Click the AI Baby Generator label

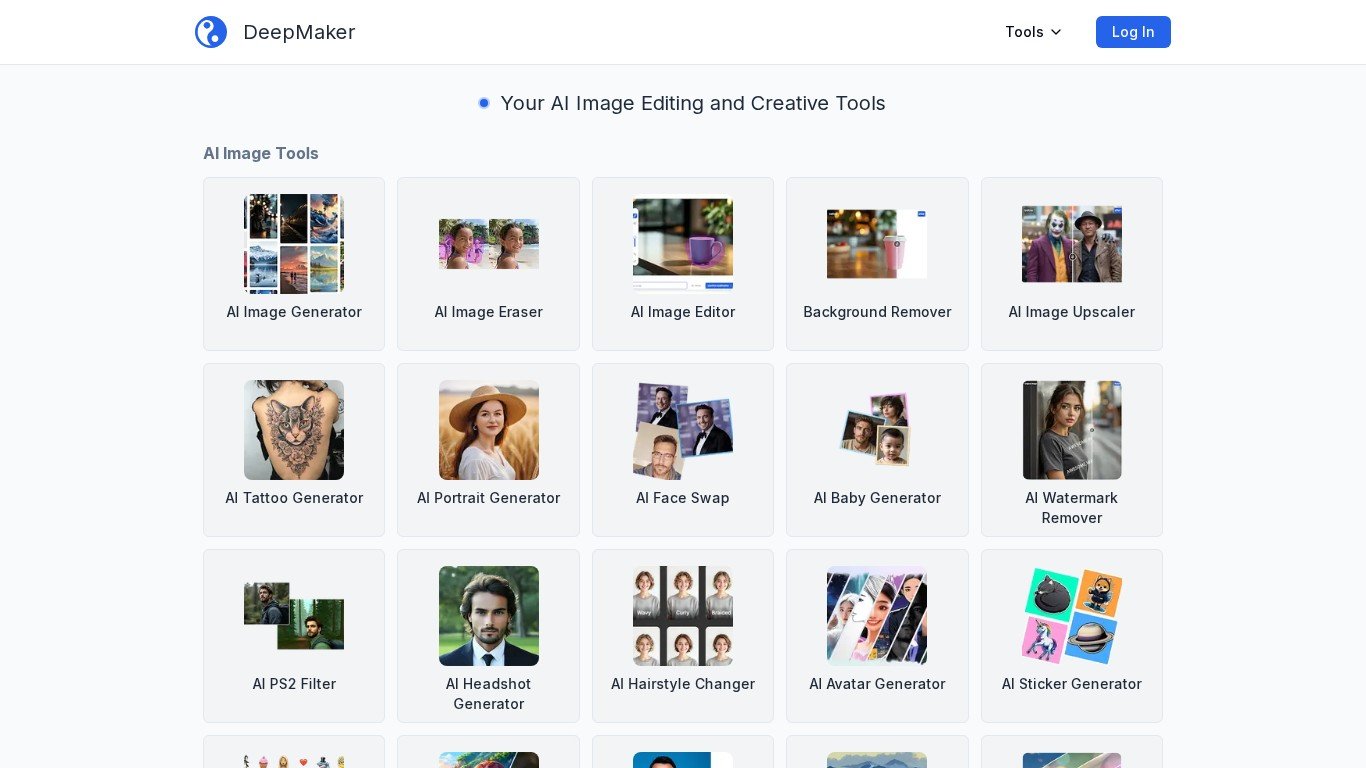click(x=877, y=498)
